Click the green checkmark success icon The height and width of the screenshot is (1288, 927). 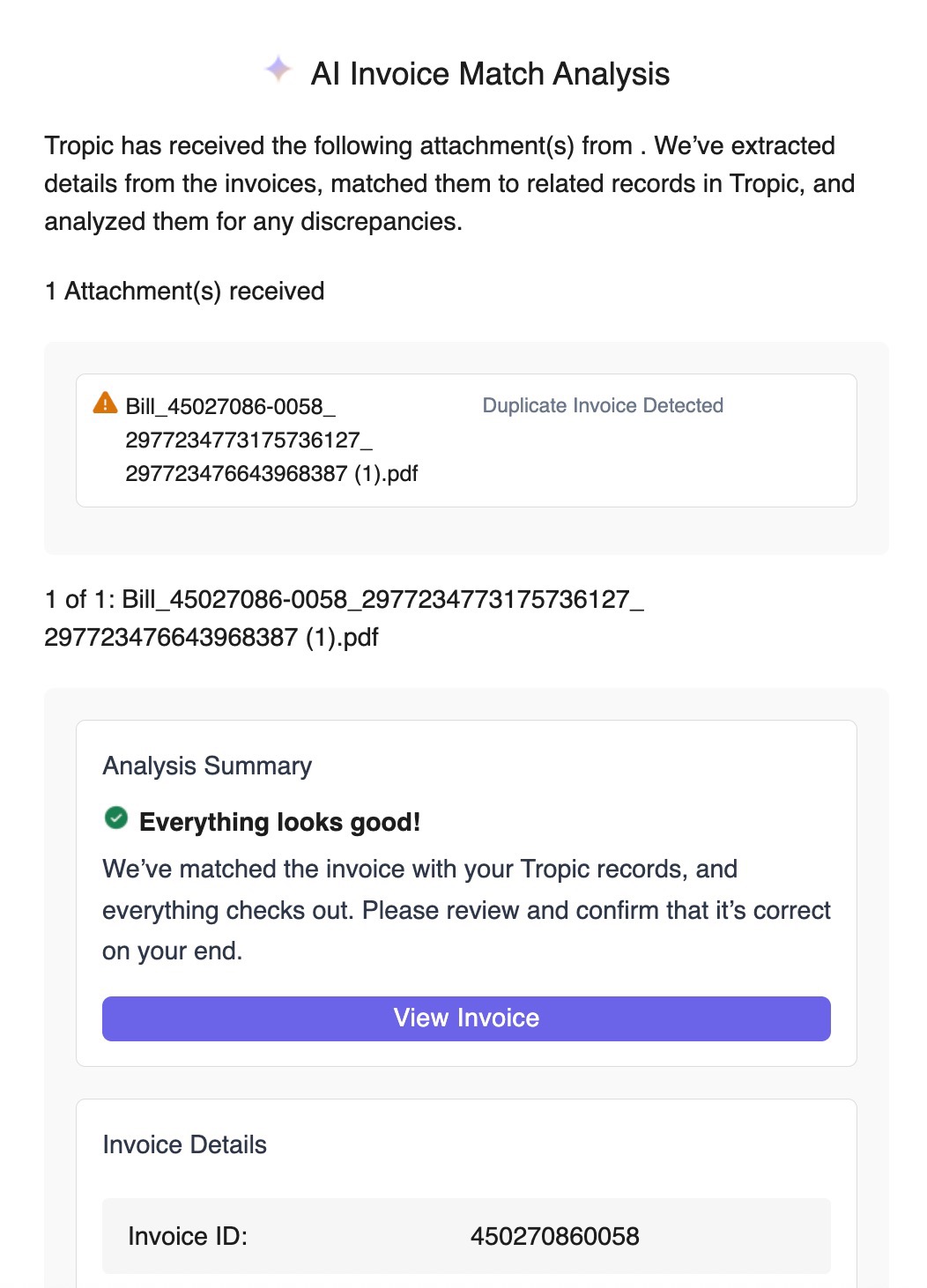pos(116,818)
